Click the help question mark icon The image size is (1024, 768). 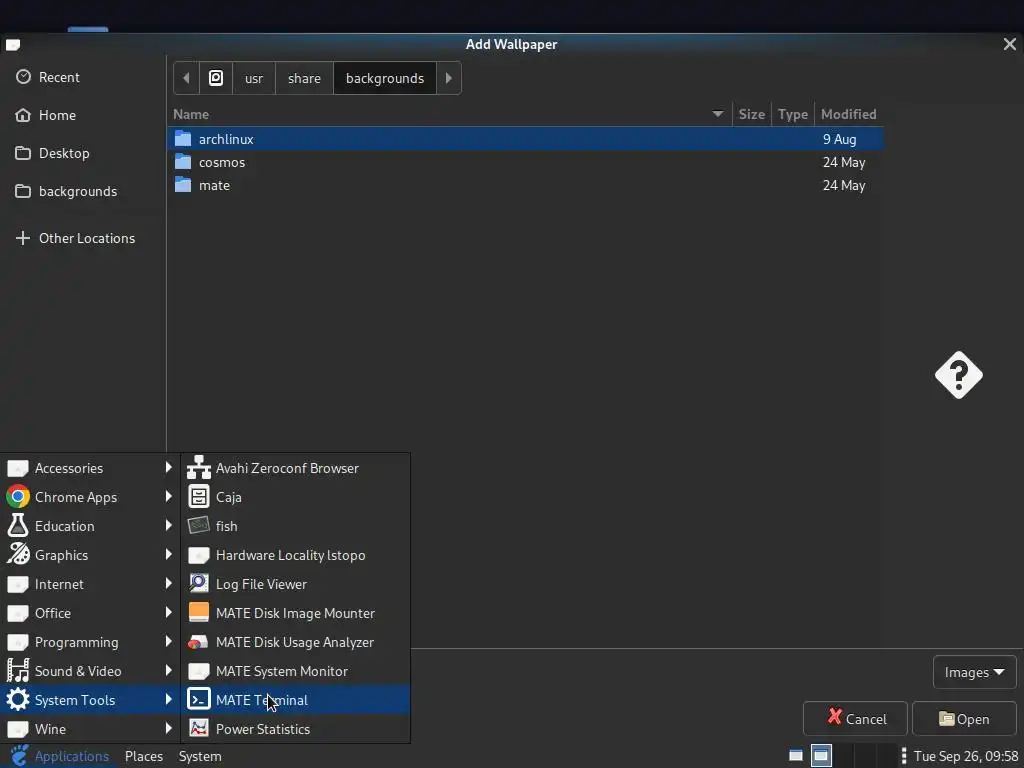click(959, 375)
